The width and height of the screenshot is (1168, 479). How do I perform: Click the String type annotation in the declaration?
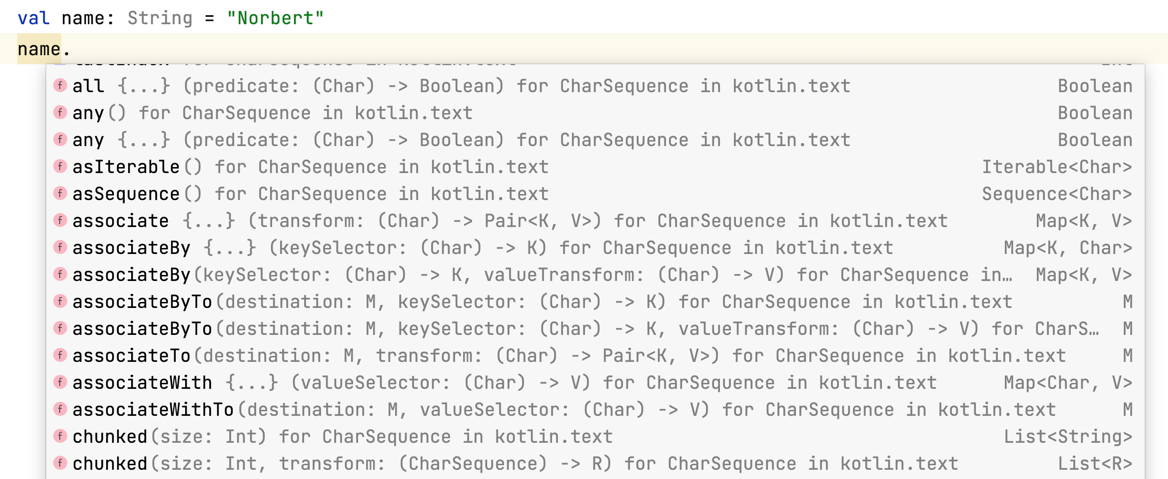[160, 18]
